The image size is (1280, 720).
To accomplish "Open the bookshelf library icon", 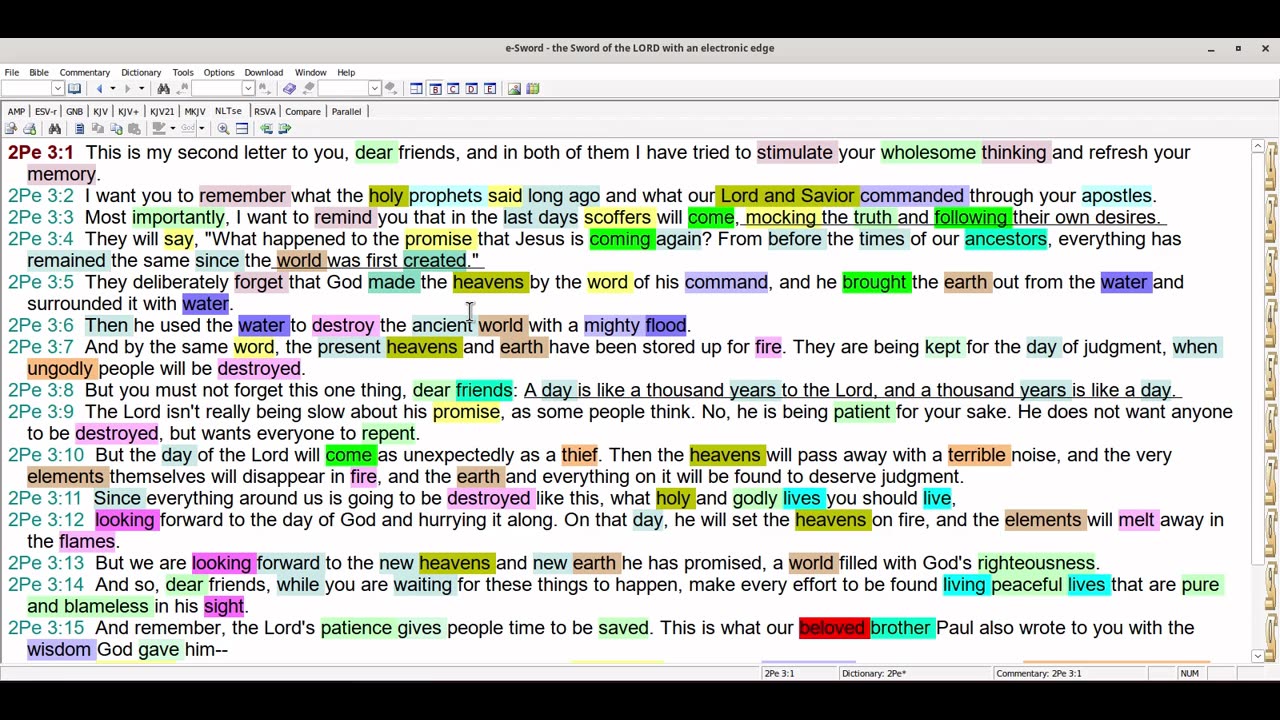I will pyautogui.click(x=533, y=89).
